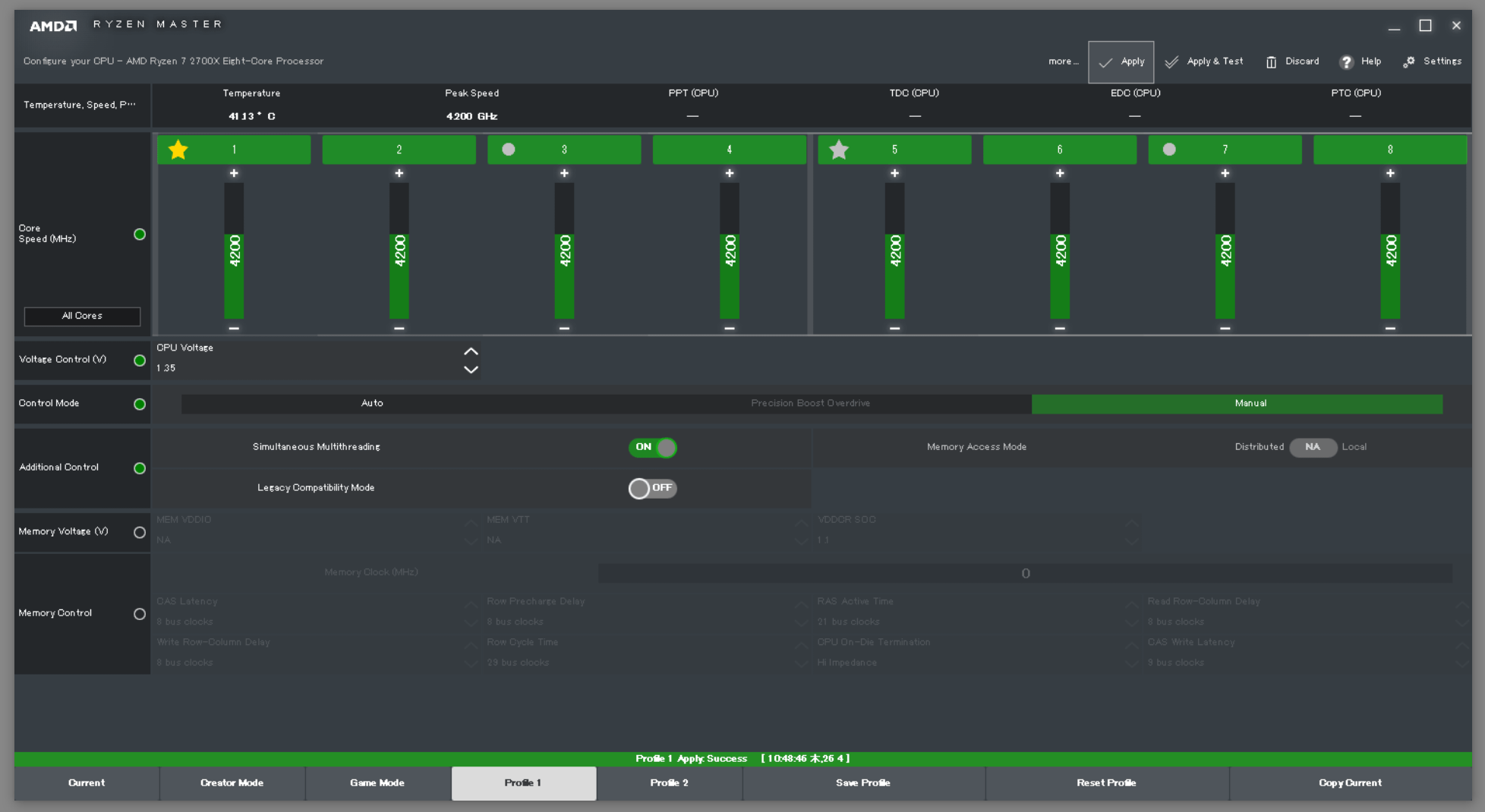Viewport: 1485px width, 812px height.
Task: Lower CPU Voltage with down chevron
Action: pyautogui.click(x=471, y=370)
